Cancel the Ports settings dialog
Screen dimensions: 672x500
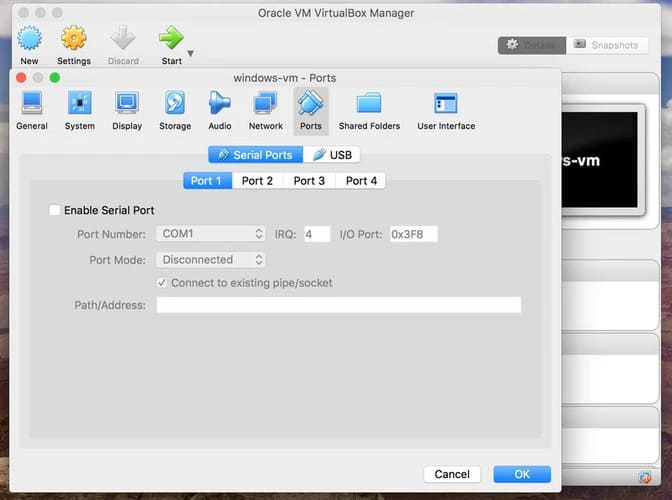452,474
